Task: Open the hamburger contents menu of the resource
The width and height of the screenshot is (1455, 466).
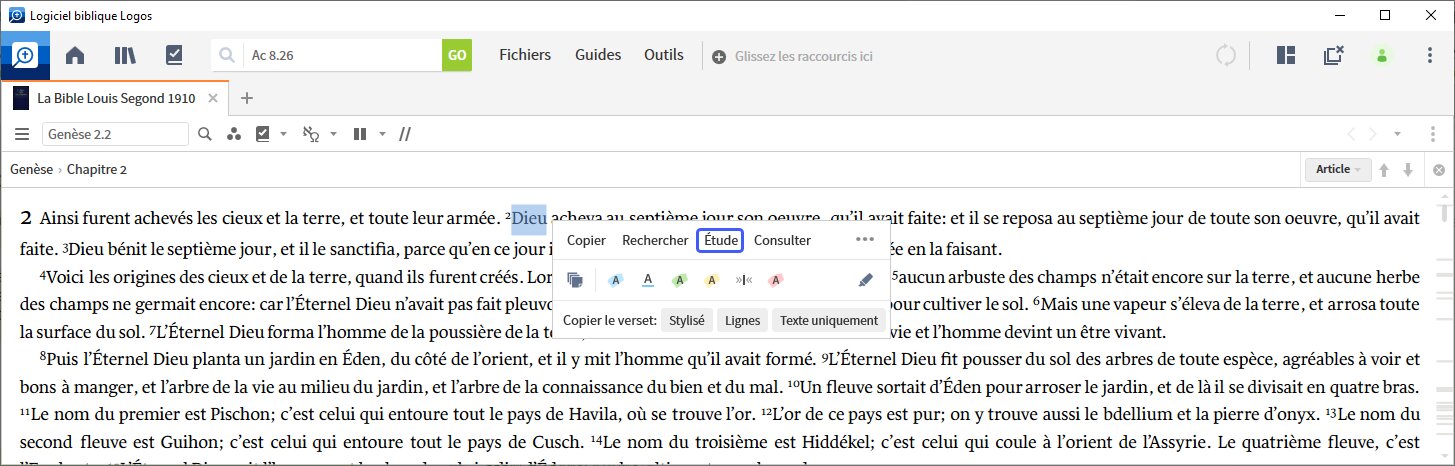Action: point(21,134)
